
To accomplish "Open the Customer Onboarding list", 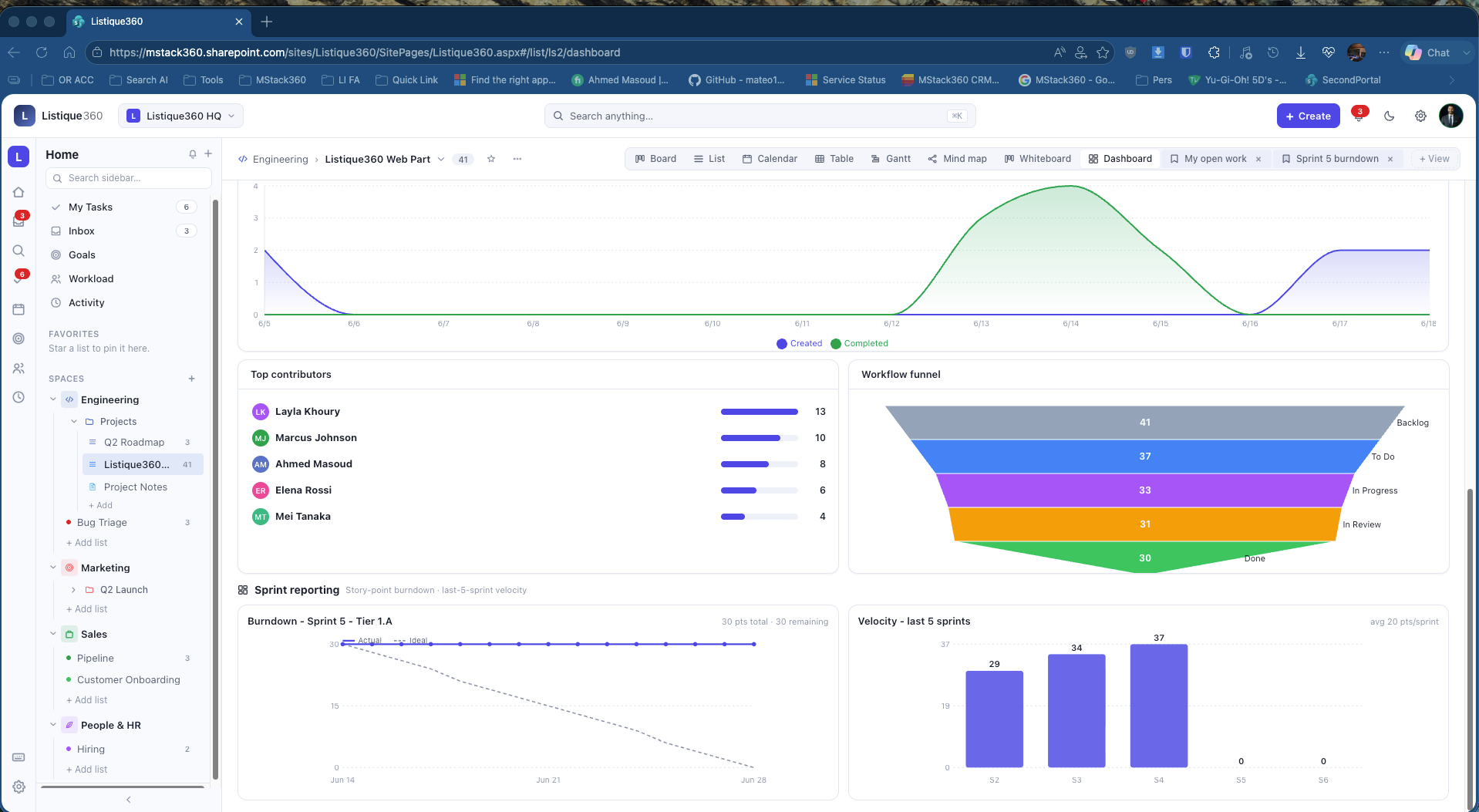I will tap(127, 679).
